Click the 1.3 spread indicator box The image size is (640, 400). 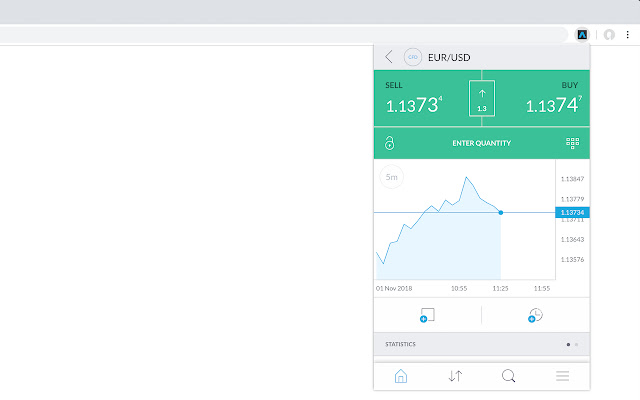[482, 98]
